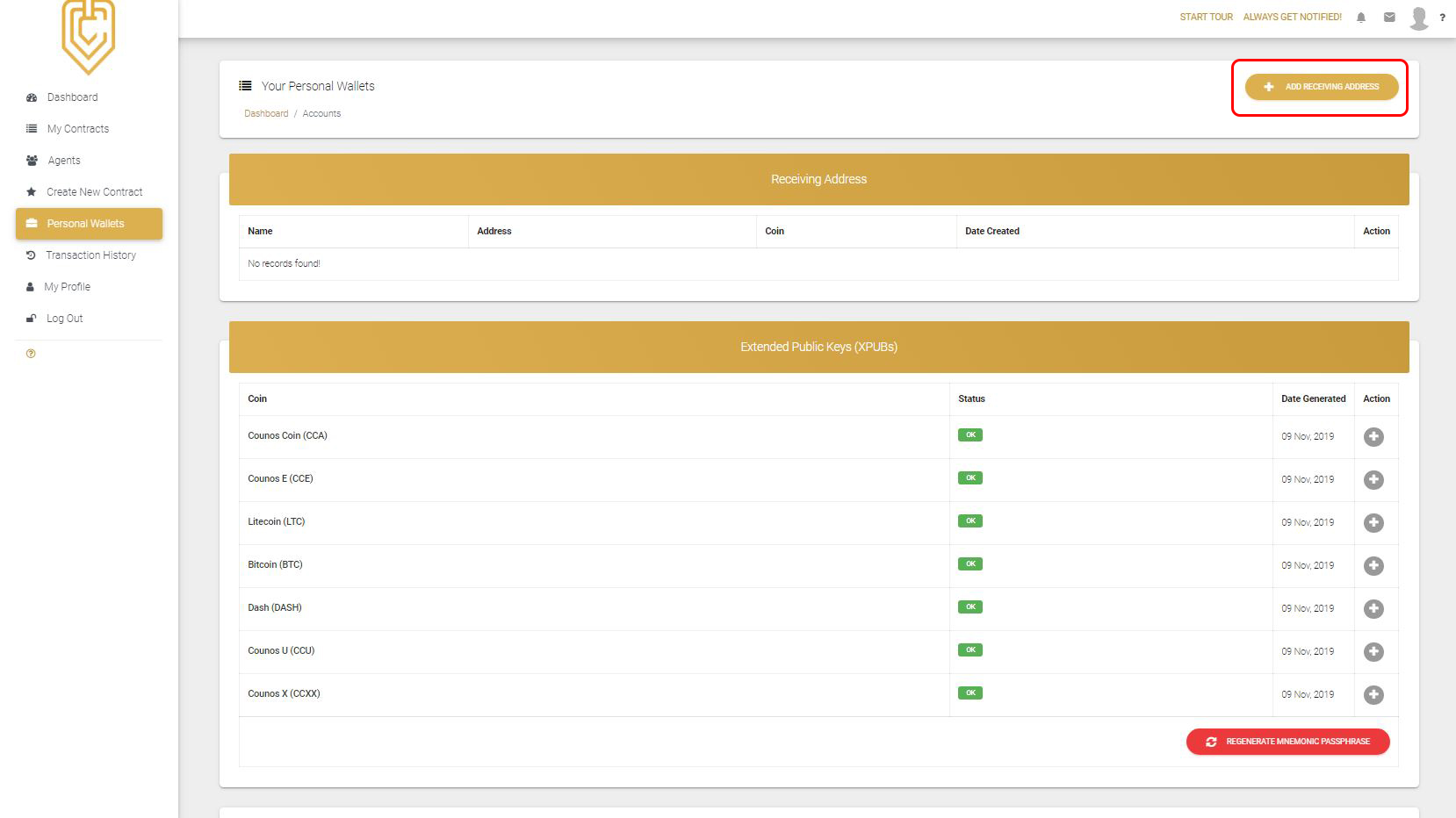Click the shield logo in sidebar

(x=88, y=36)
